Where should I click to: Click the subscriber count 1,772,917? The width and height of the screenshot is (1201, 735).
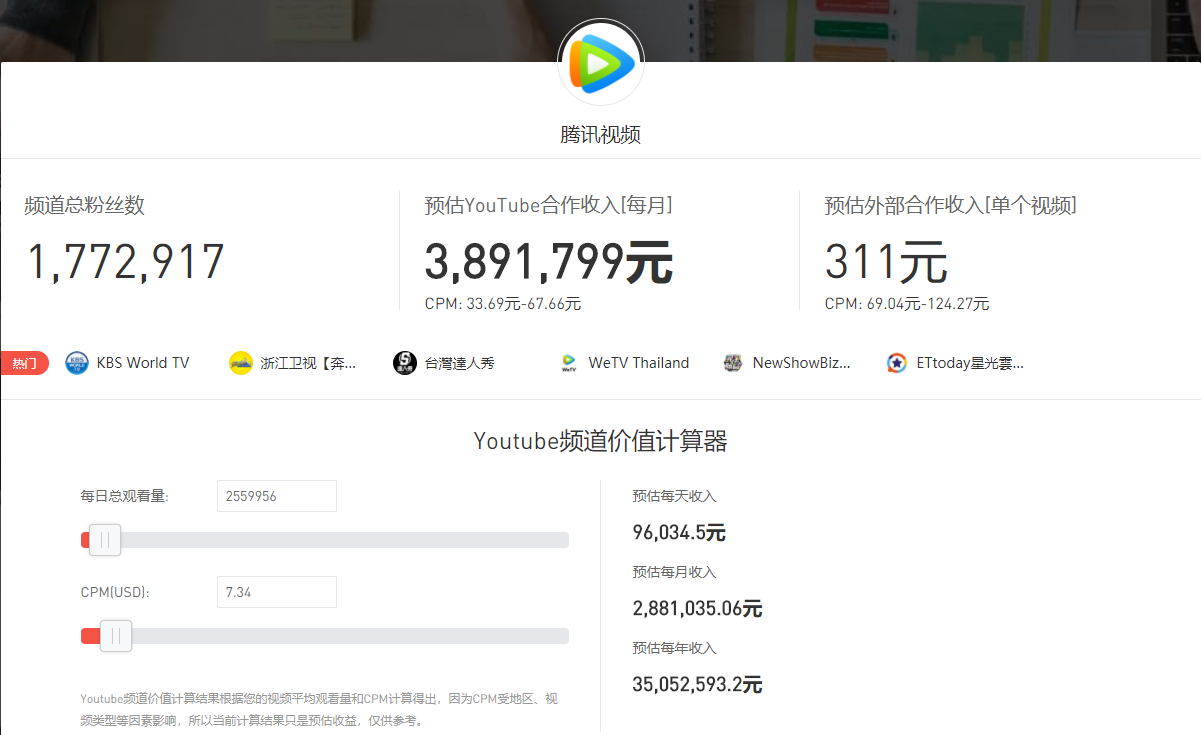point(124,261)
